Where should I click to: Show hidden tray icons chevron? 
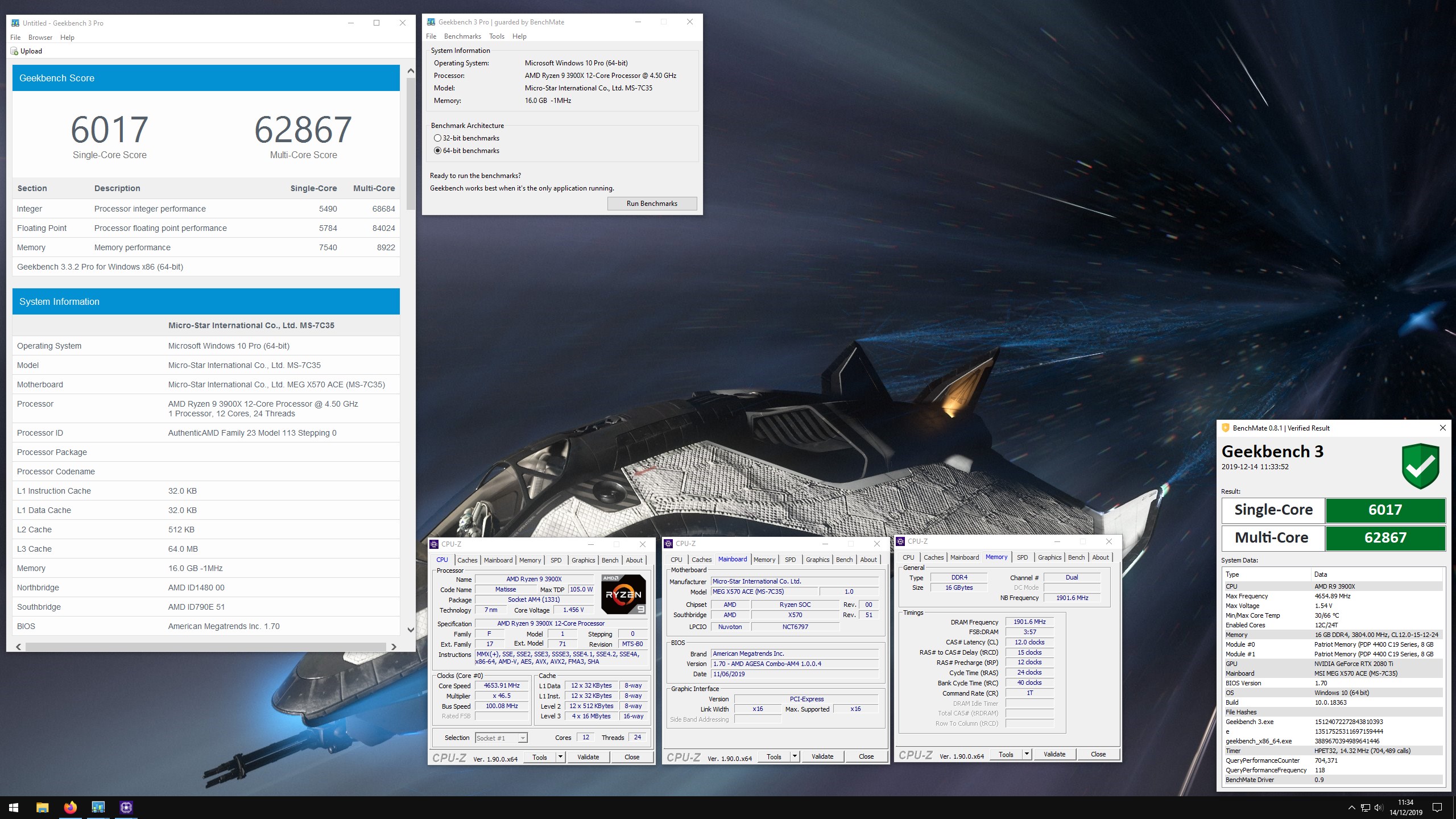click(1351, 808)
